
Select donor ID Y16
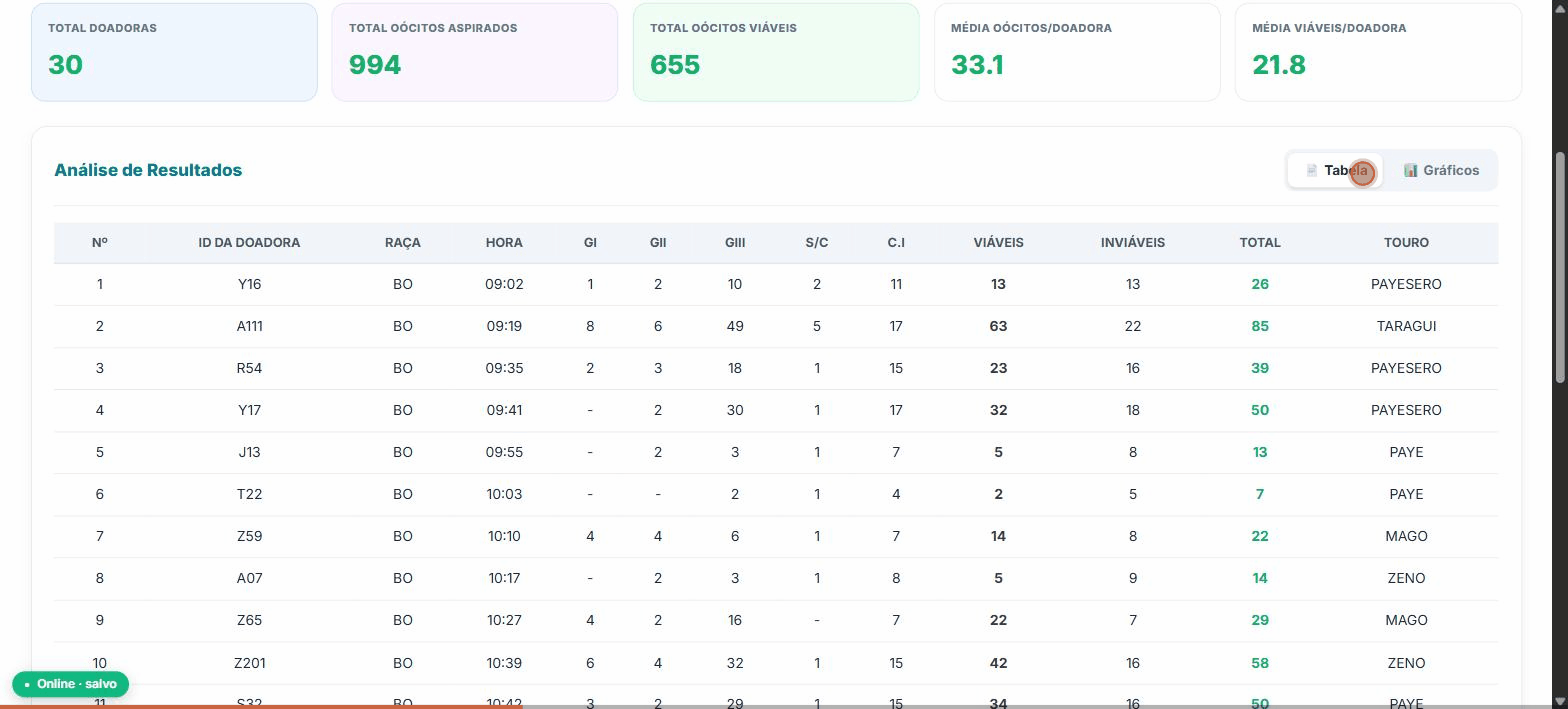[249, 285]
